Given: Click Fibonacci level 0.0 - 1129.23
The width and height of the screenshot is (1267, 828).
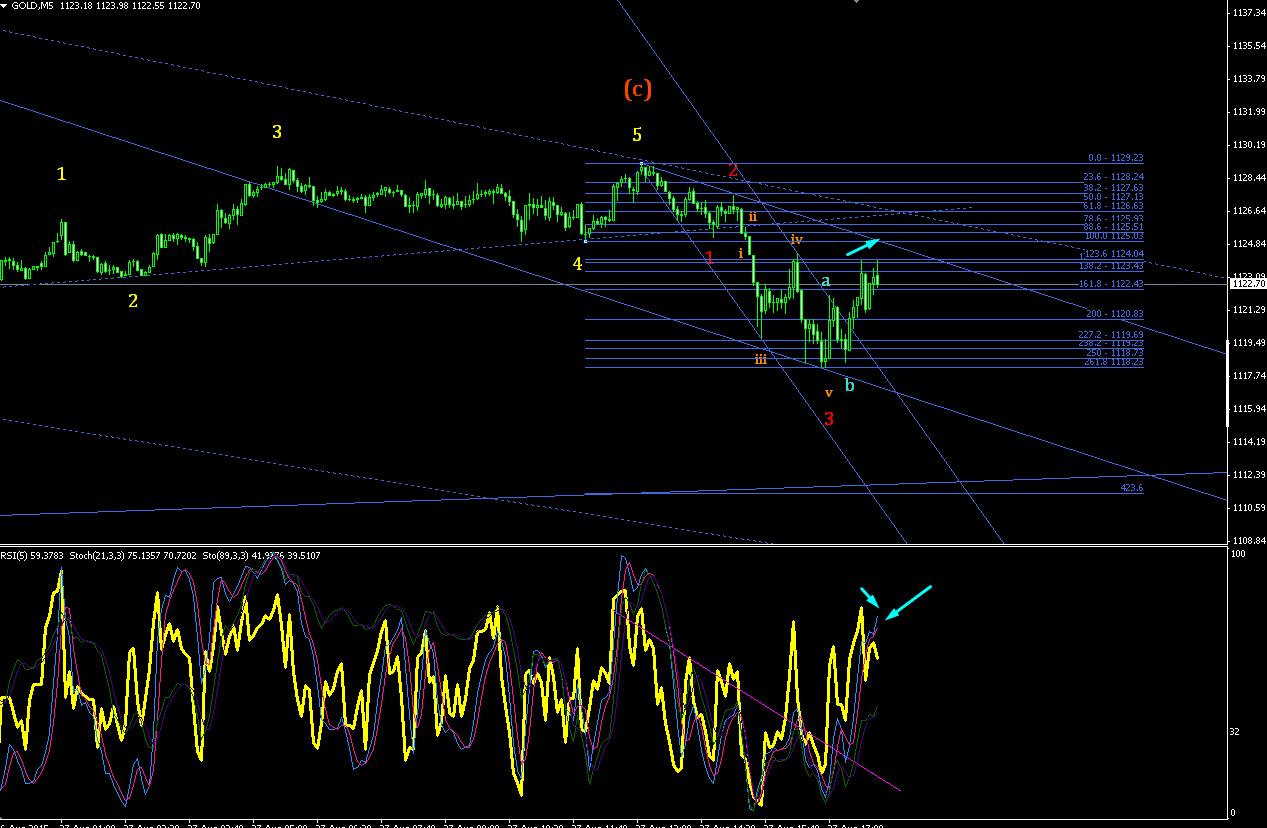Looking at the screenshot, I should point(1115,158).
